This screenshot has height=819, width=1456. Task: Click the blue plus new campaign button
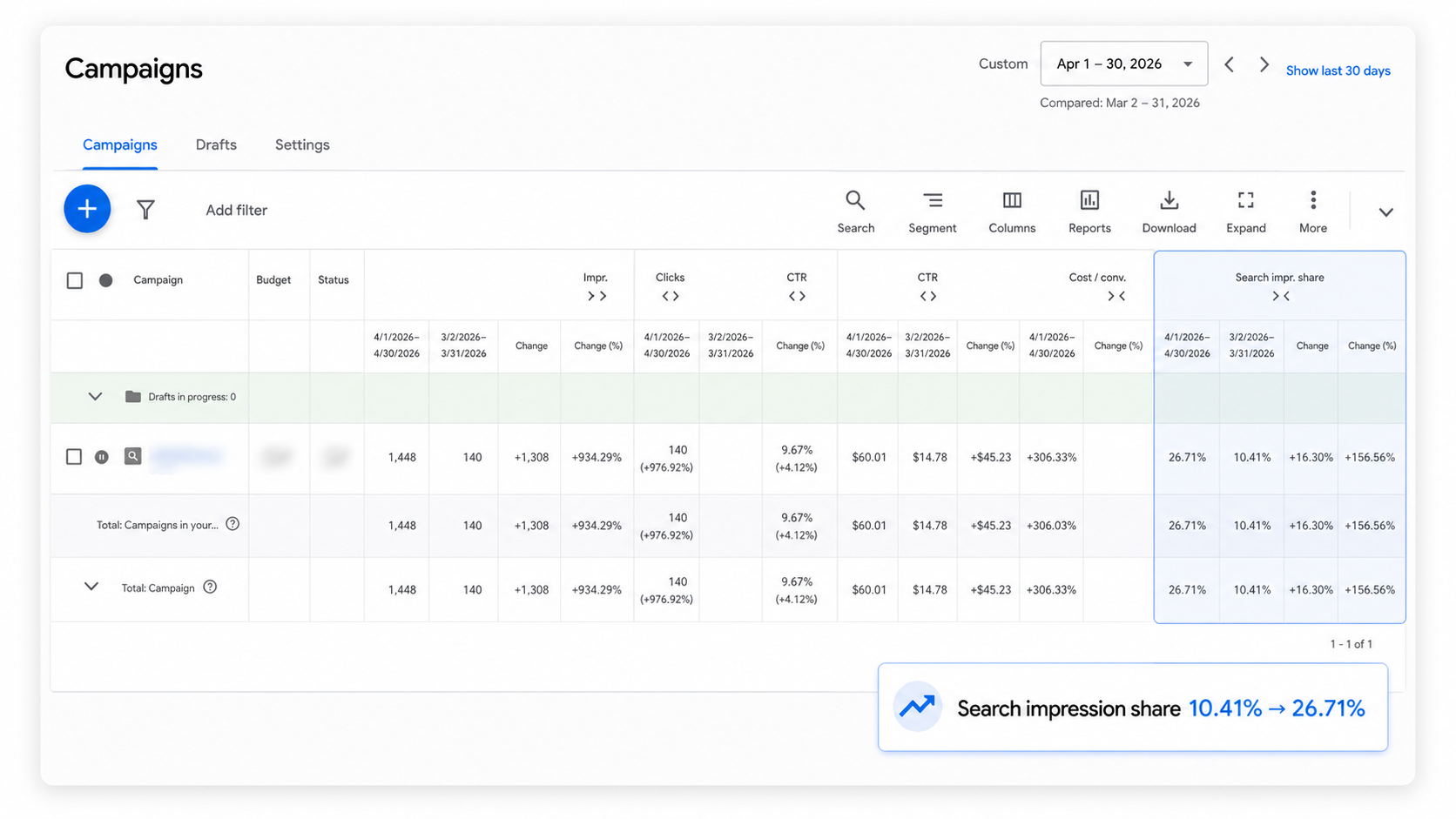click(x=87, y=209)
